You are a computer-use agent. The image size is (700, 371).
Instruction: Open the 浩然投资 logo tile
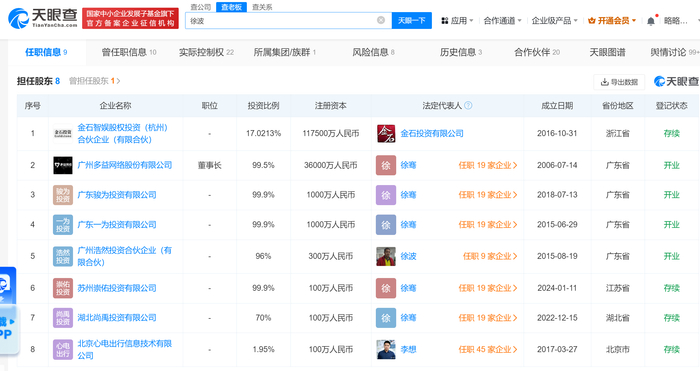pos(63,256)
